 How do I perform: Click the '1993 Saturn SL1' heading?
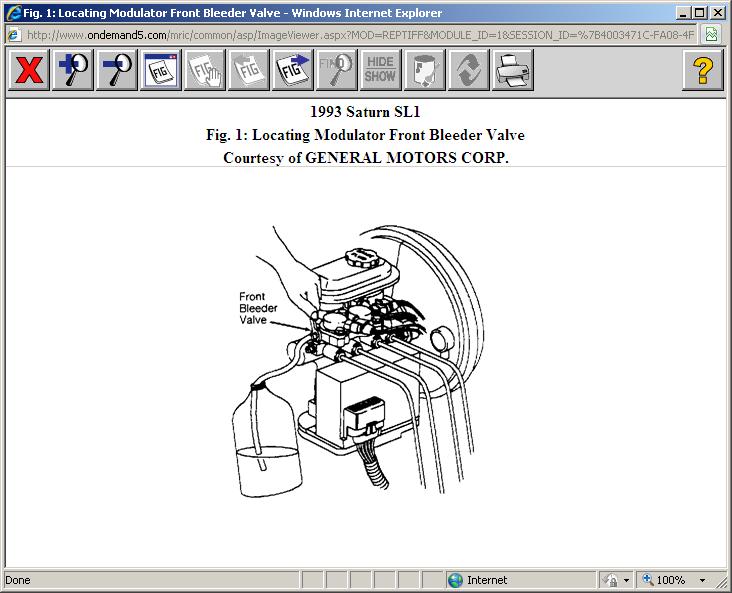[x=366, y=112]
